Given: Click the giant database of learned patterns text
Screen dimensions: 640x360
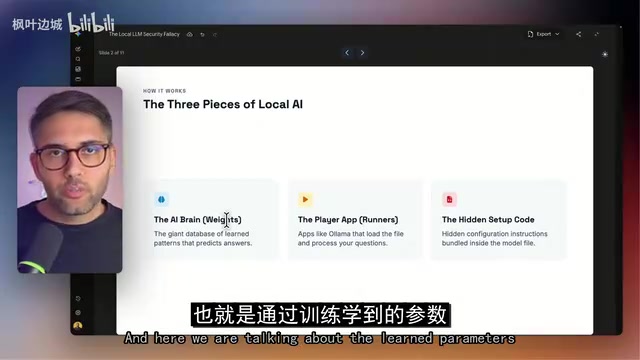Looking at the screenshot, I should coord(203,238).
